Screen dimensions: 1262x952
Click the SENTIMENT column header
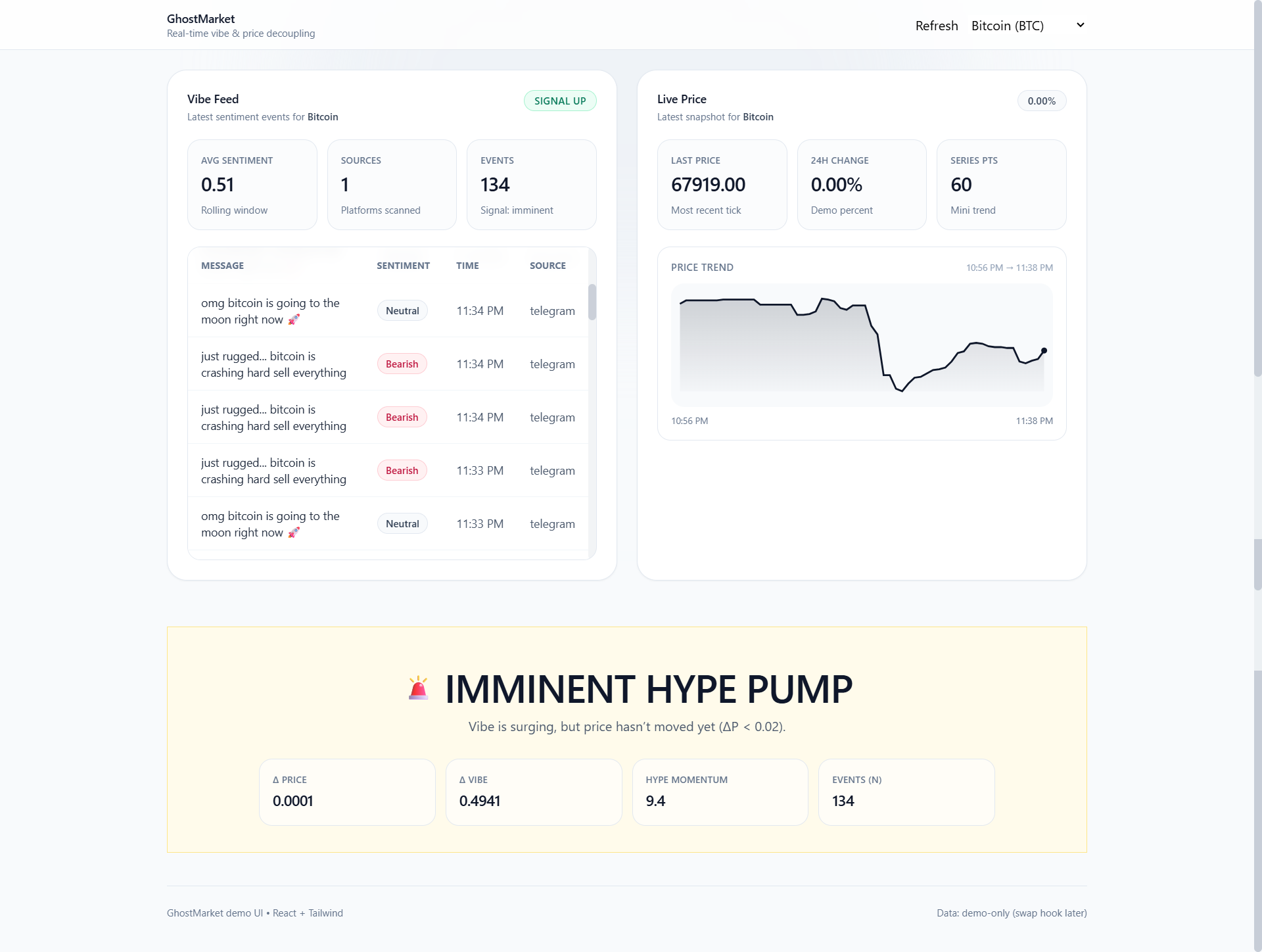[403, 266]
